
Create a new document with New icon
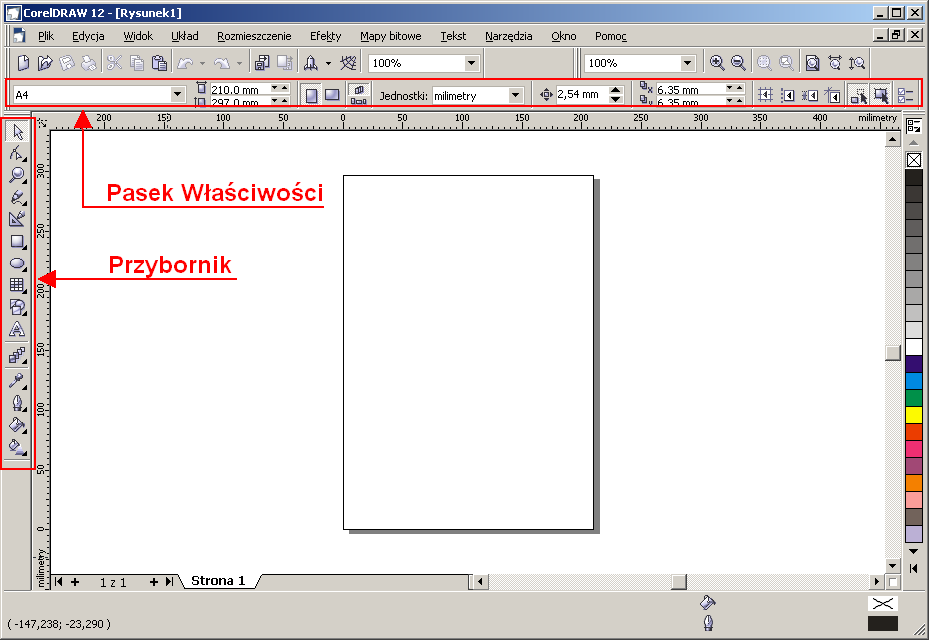point(23,63)
